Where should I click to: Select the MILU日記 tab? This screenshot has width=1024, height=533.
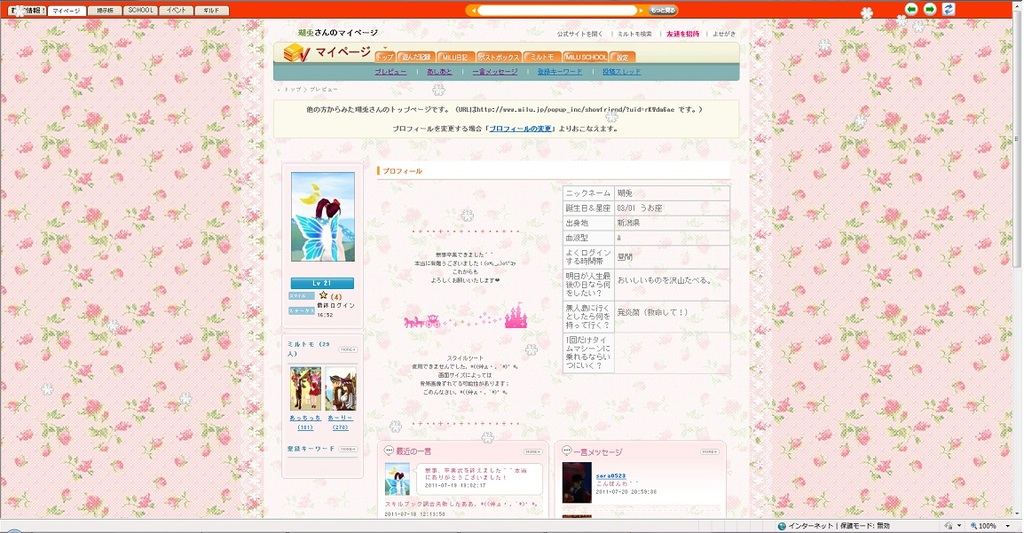(x=458, y=58)
